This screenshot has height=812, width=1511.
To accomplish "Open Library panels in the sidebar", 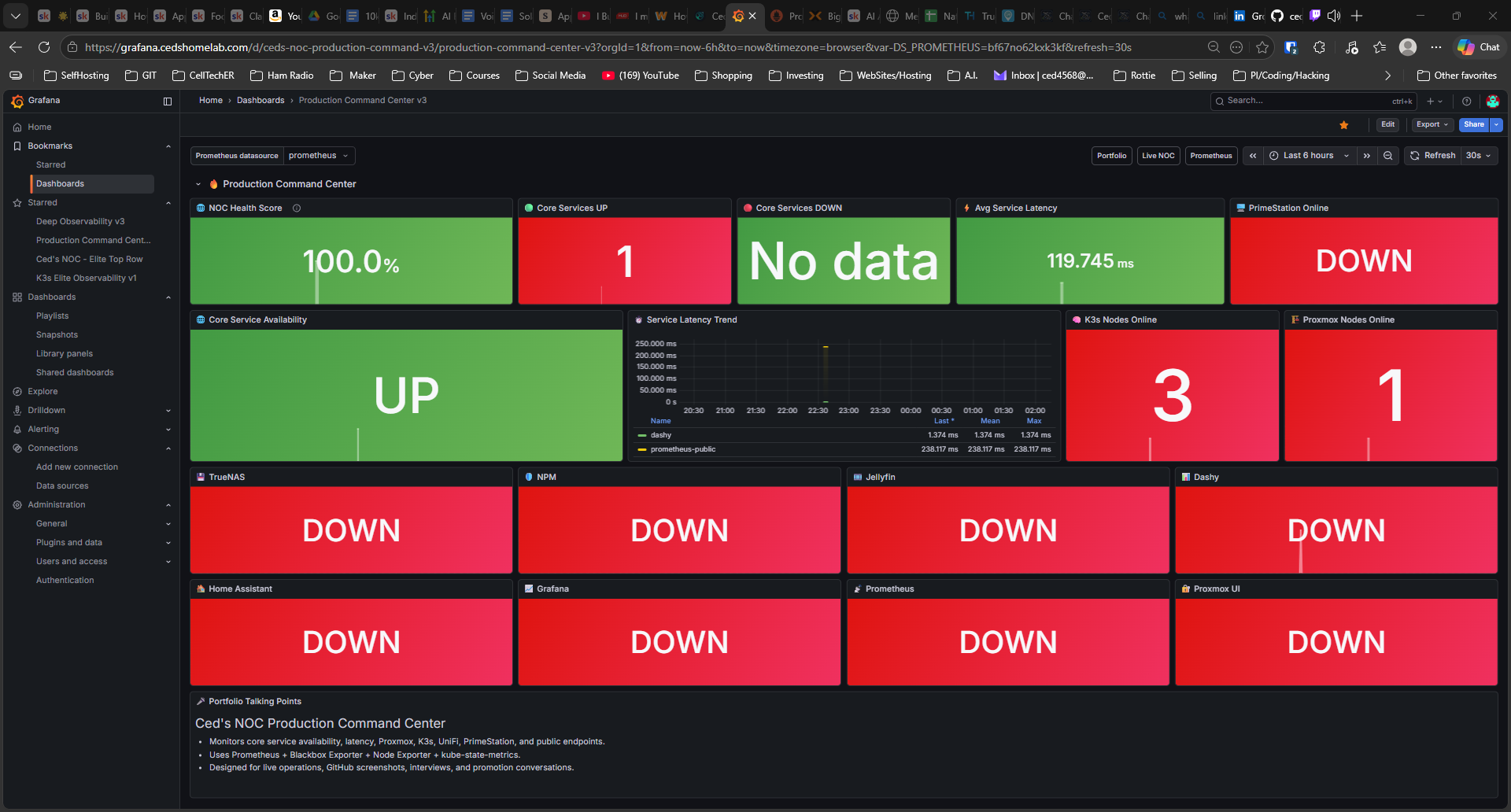I will click(x=65, y=353).
